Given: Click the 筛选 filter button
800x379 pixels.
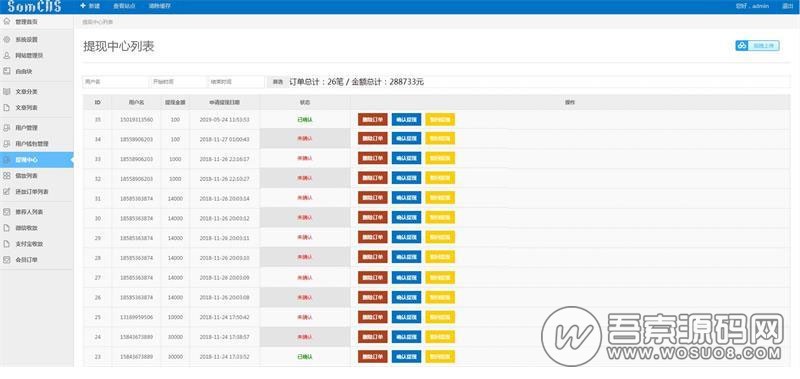Looking at the screenshot, I should click(277, 82).
